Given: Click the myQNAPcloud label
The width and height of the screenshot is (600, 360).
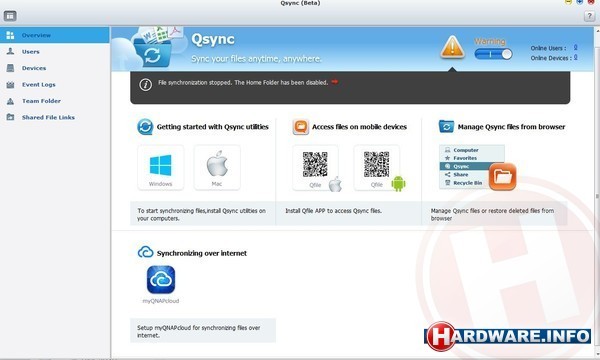Looking at the screenshot, I should [161, 301].
